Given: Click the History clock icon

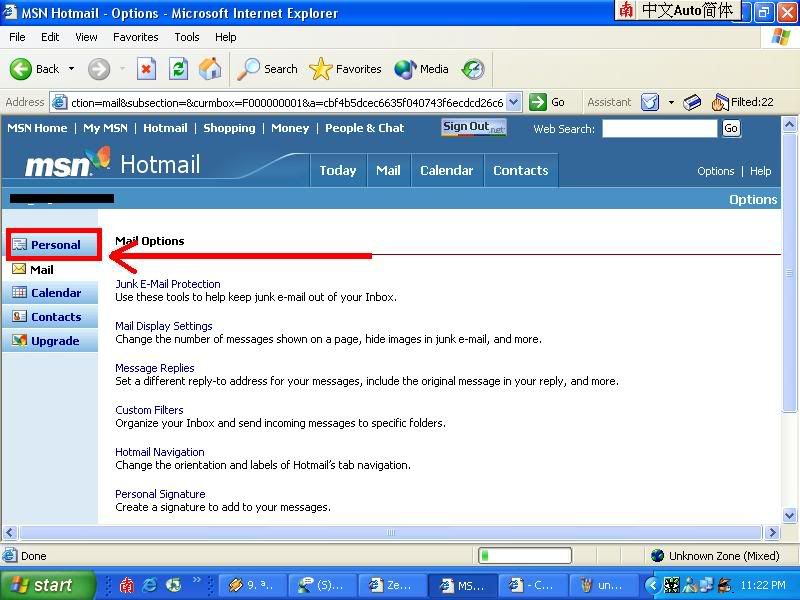Looking at the screenshot, I should click(x=473, y=69).
